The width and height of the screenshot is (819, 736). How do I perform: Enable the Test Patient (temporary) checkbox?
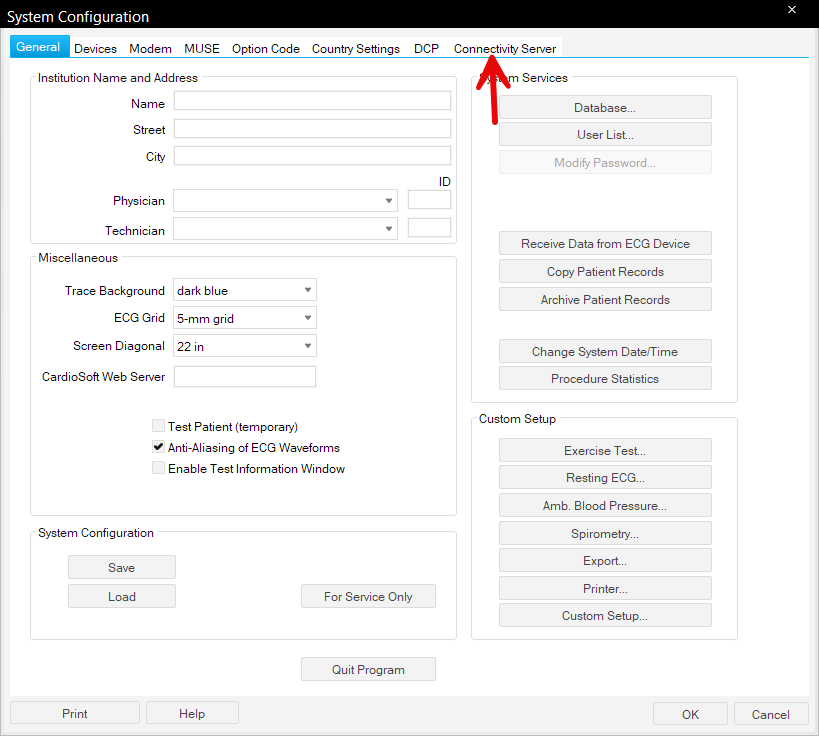click(159, 426)
